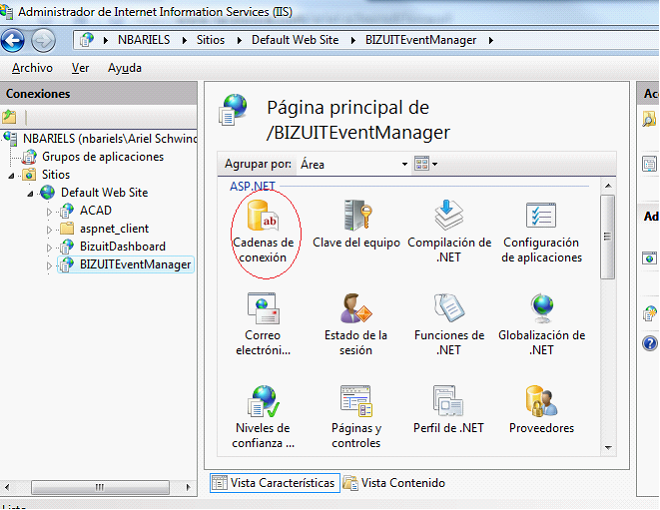
Task: Click the Forward navigation arrow
Action: (x=43, y=40)
